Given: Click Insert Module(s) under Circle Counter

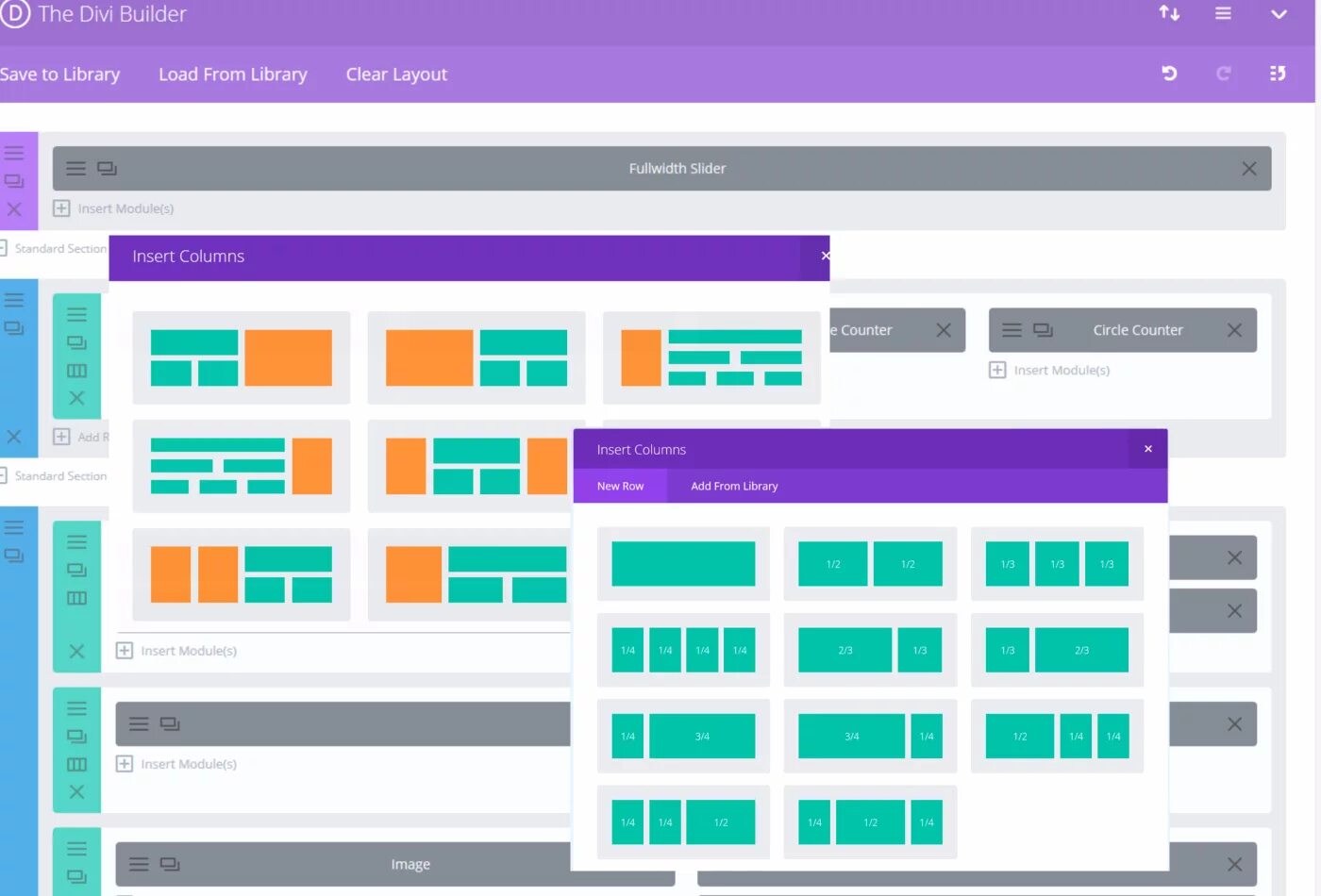Looking at the screenshot, I should tap(1049, 370).
